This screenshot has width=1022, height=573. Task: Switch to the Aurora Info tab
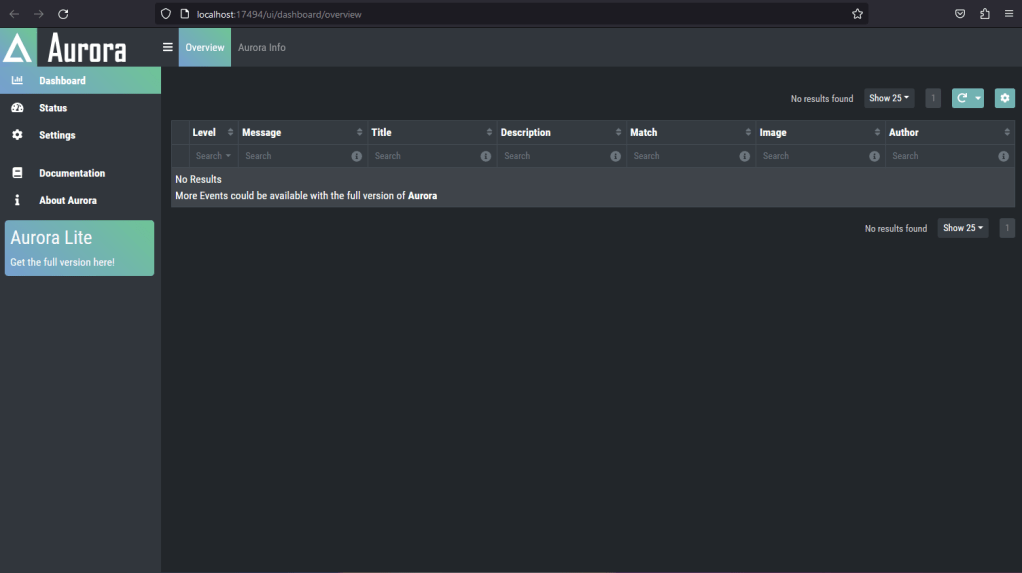(262, 47)
